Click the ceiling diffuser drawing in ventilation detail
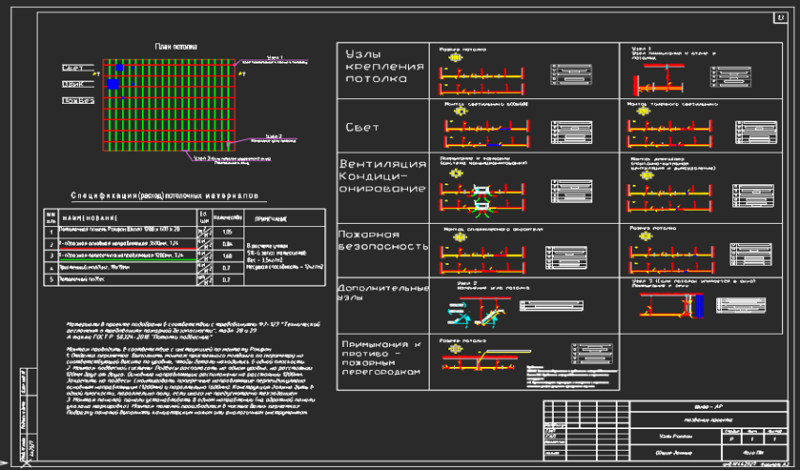 click(x=482, y=198)
